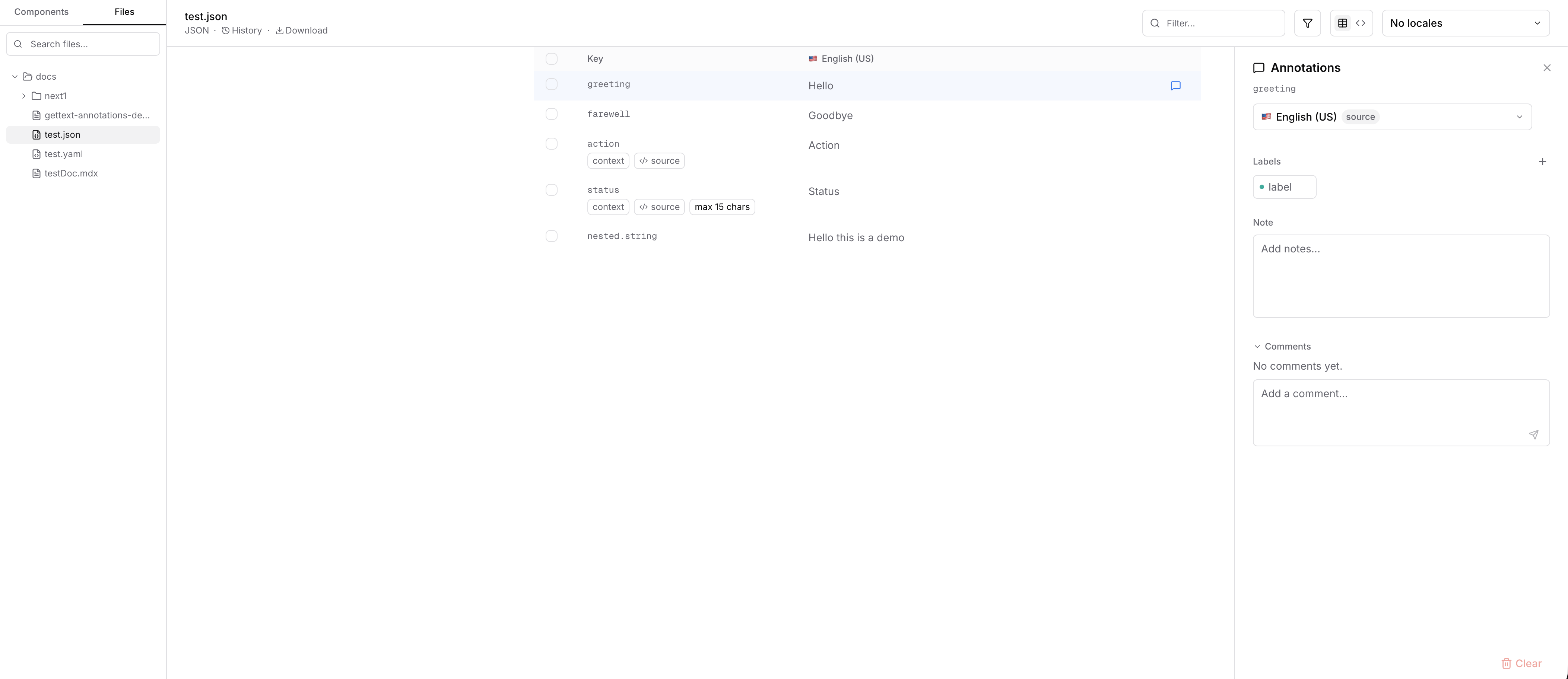Viewport: 1568px width, 679px height.
Task: Open the No locales dropdown
Action: pyautogui.click(x=1466, y=23)
